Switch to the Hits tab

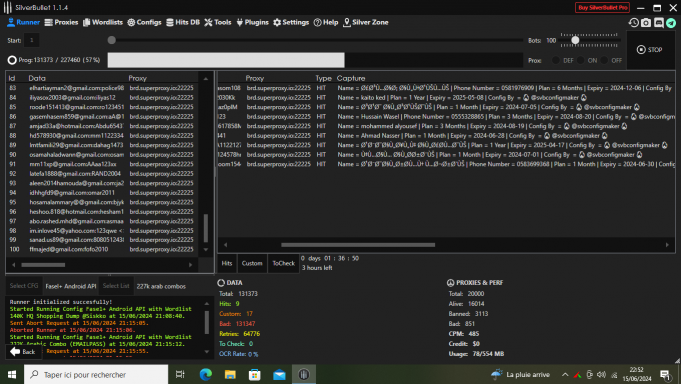(227, 263)
